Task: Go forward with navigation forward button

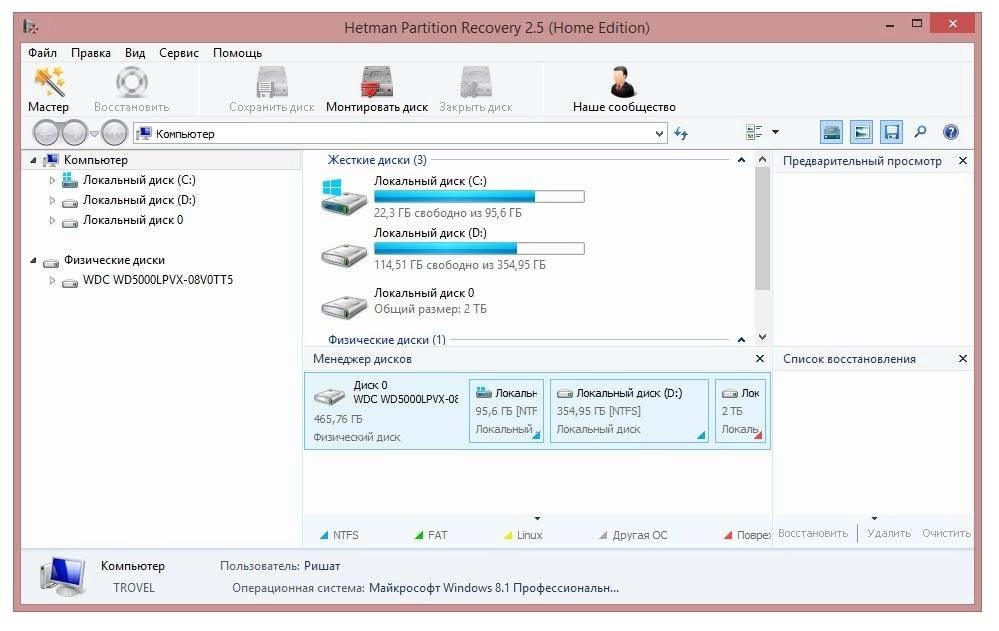Action: (75, 133)
